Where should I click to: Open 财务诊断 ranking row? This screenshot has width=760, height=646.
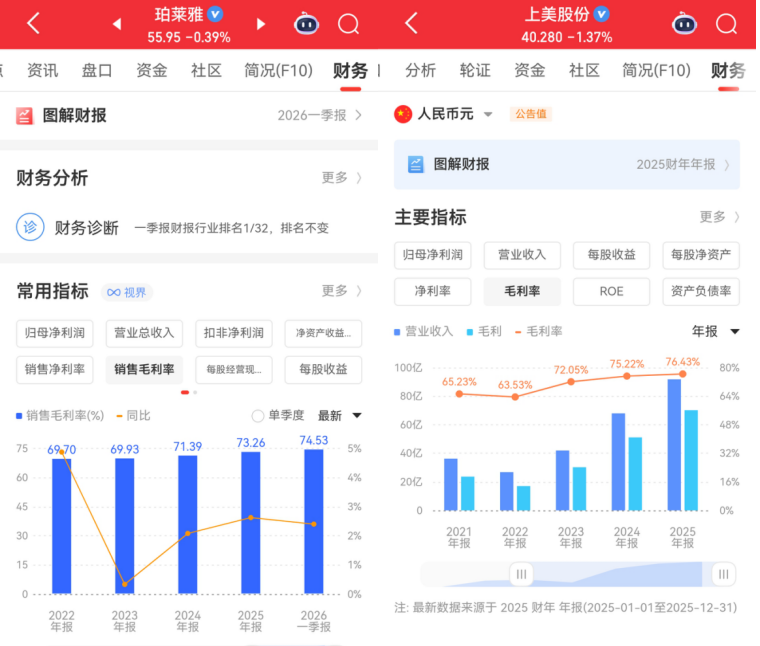pyautogui.click(x=189, y=227)
